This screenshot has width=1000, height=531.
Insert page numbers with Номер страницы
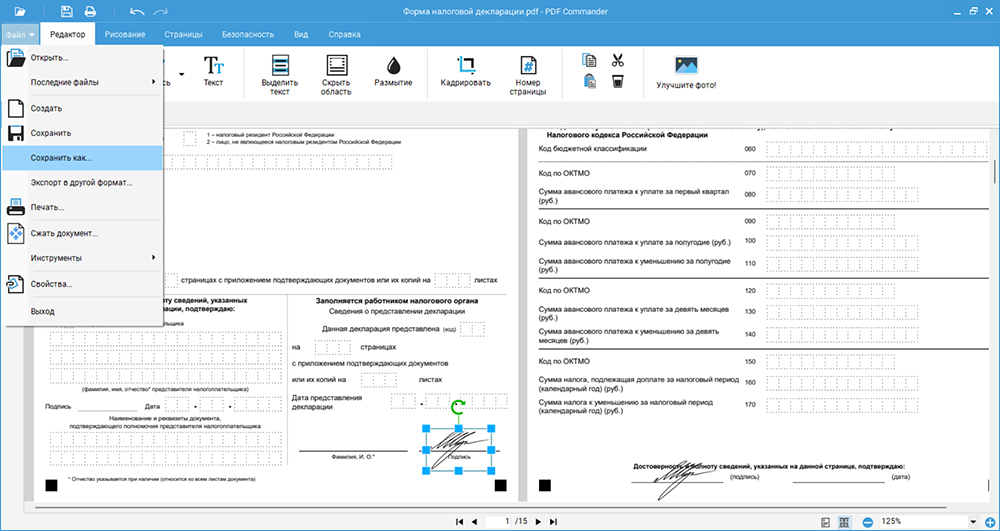coord(527,74)
